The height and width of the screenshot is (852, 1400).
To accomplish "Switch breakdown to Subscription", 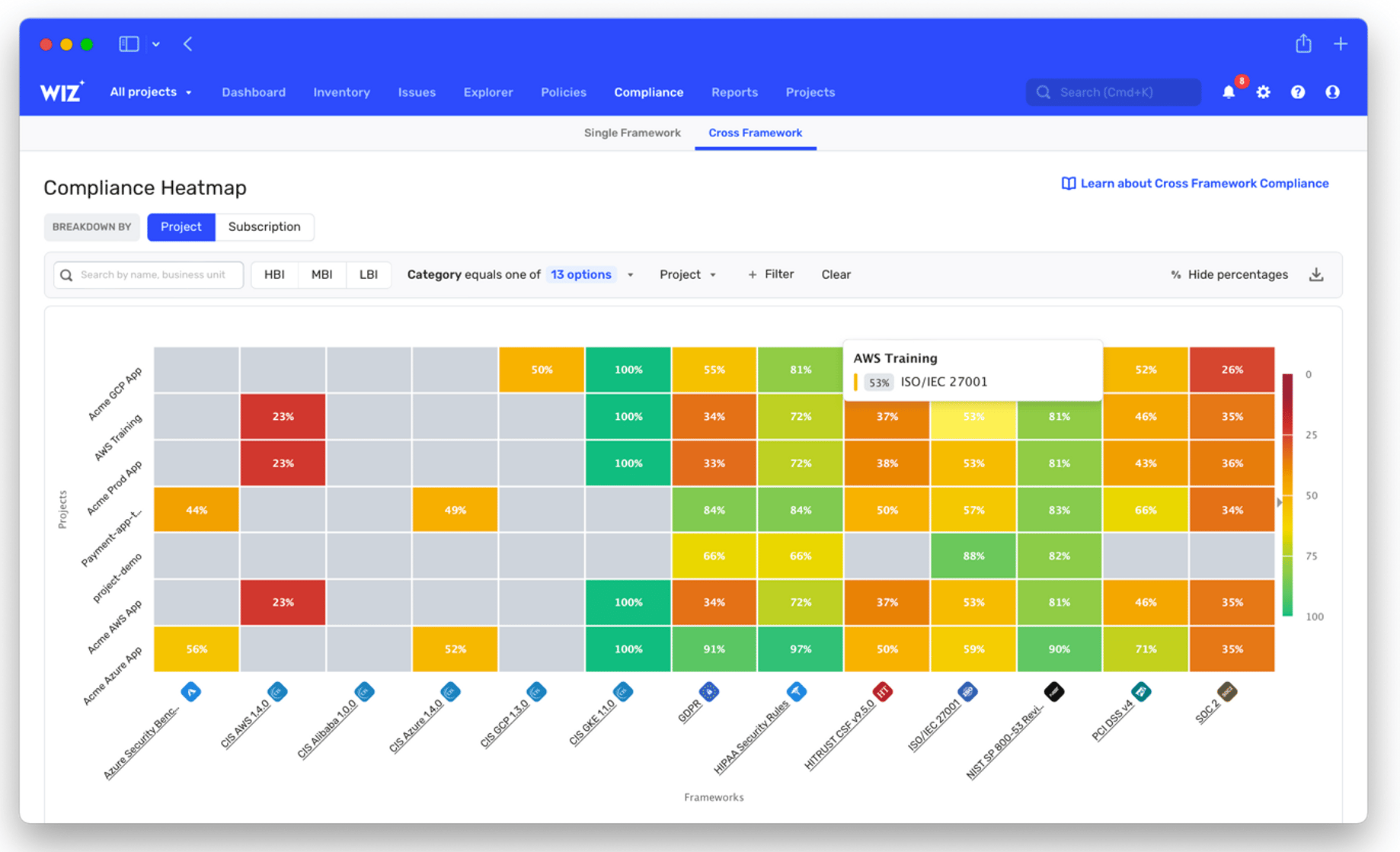I will (x=264, y=227).
